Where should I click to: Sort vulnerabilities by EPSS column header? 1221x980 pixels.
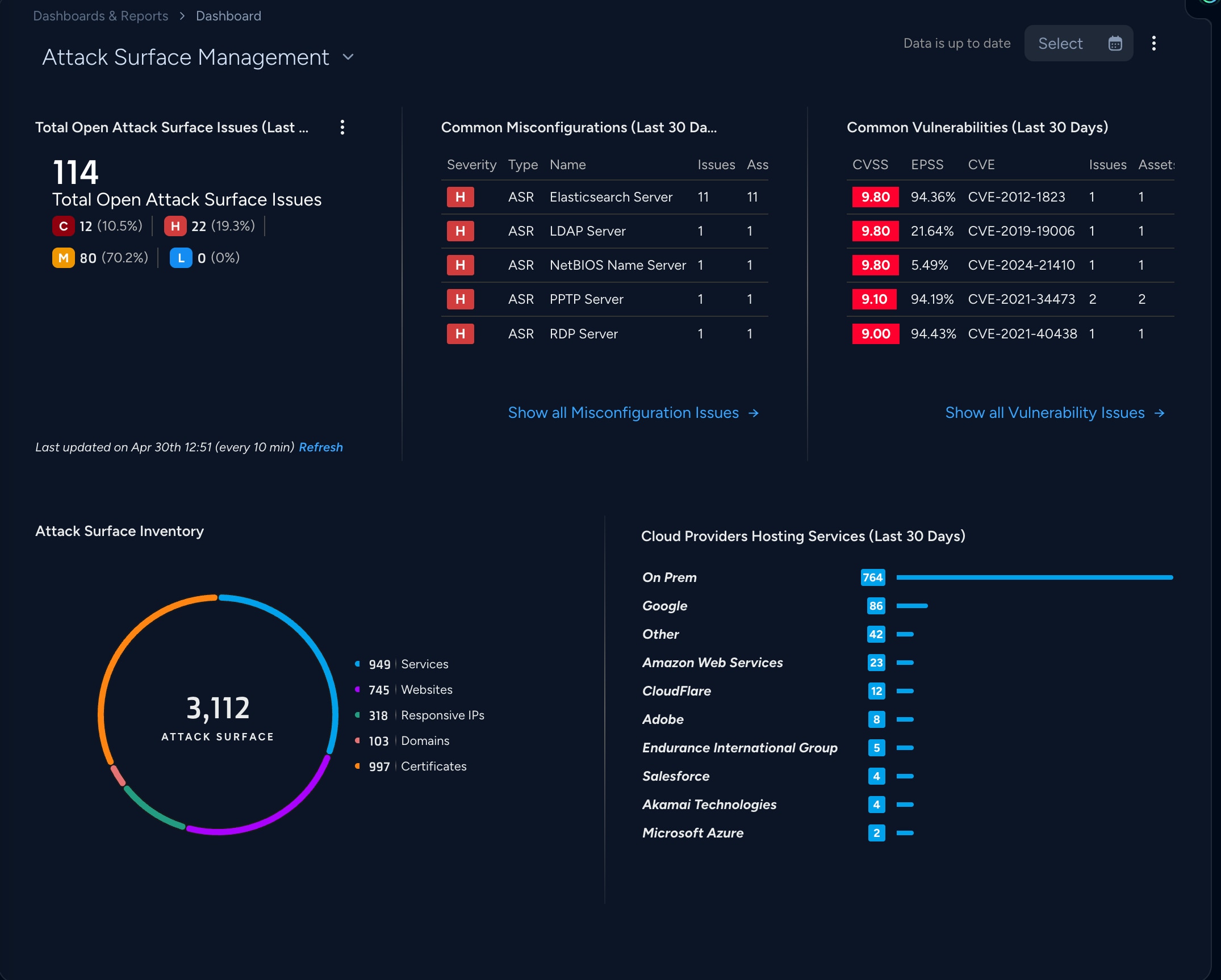tap(927, 165)
